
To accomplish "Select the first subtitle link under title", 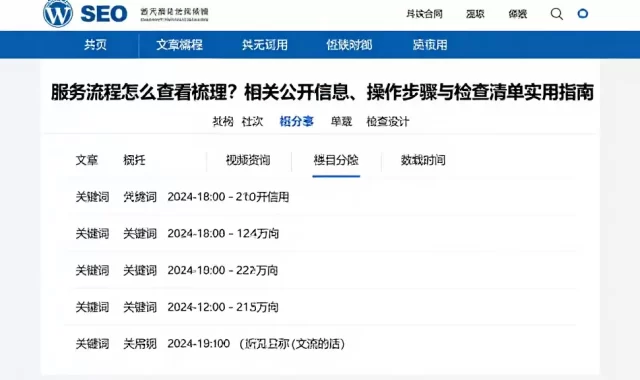I will click(x=223, y=121).
